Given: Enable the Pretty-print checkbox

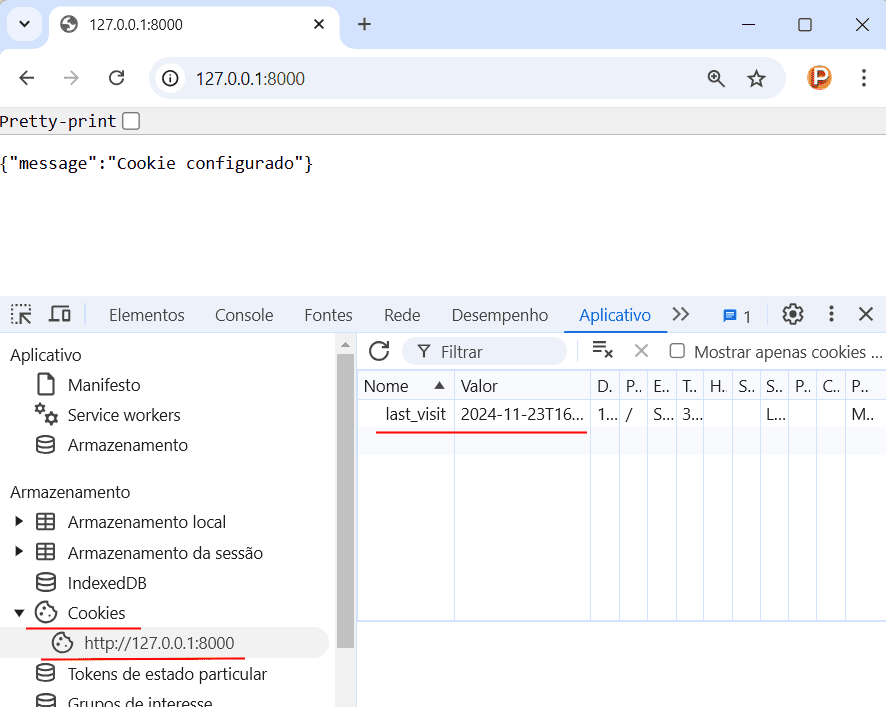Looking at the screenshot, I should pyautogui.click(x=131, y=121).
